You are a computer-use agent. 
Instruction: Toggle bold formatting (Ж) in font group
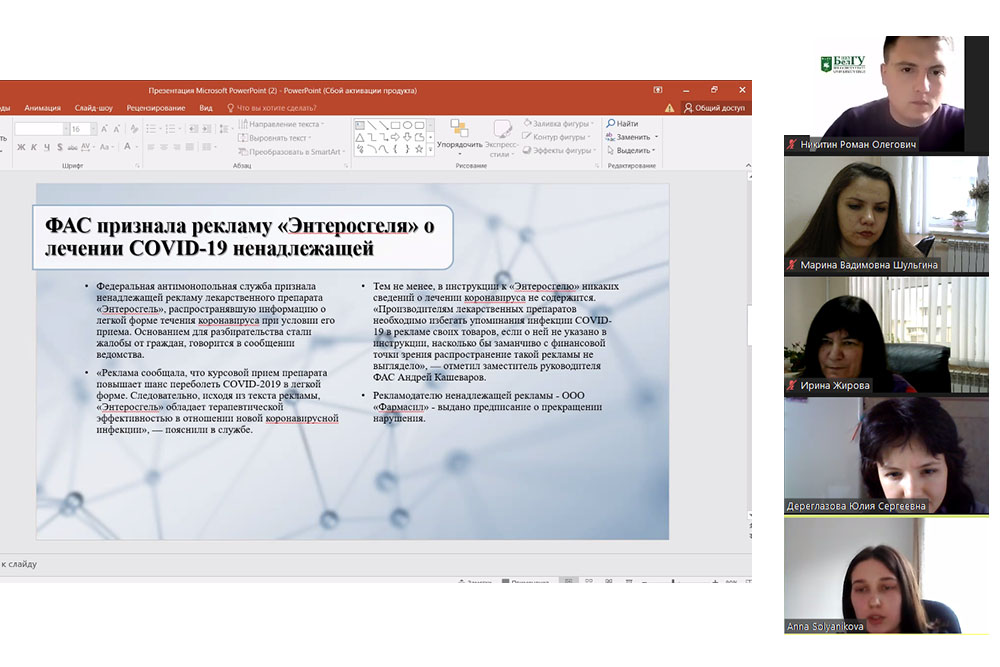(x=20, y=148)
